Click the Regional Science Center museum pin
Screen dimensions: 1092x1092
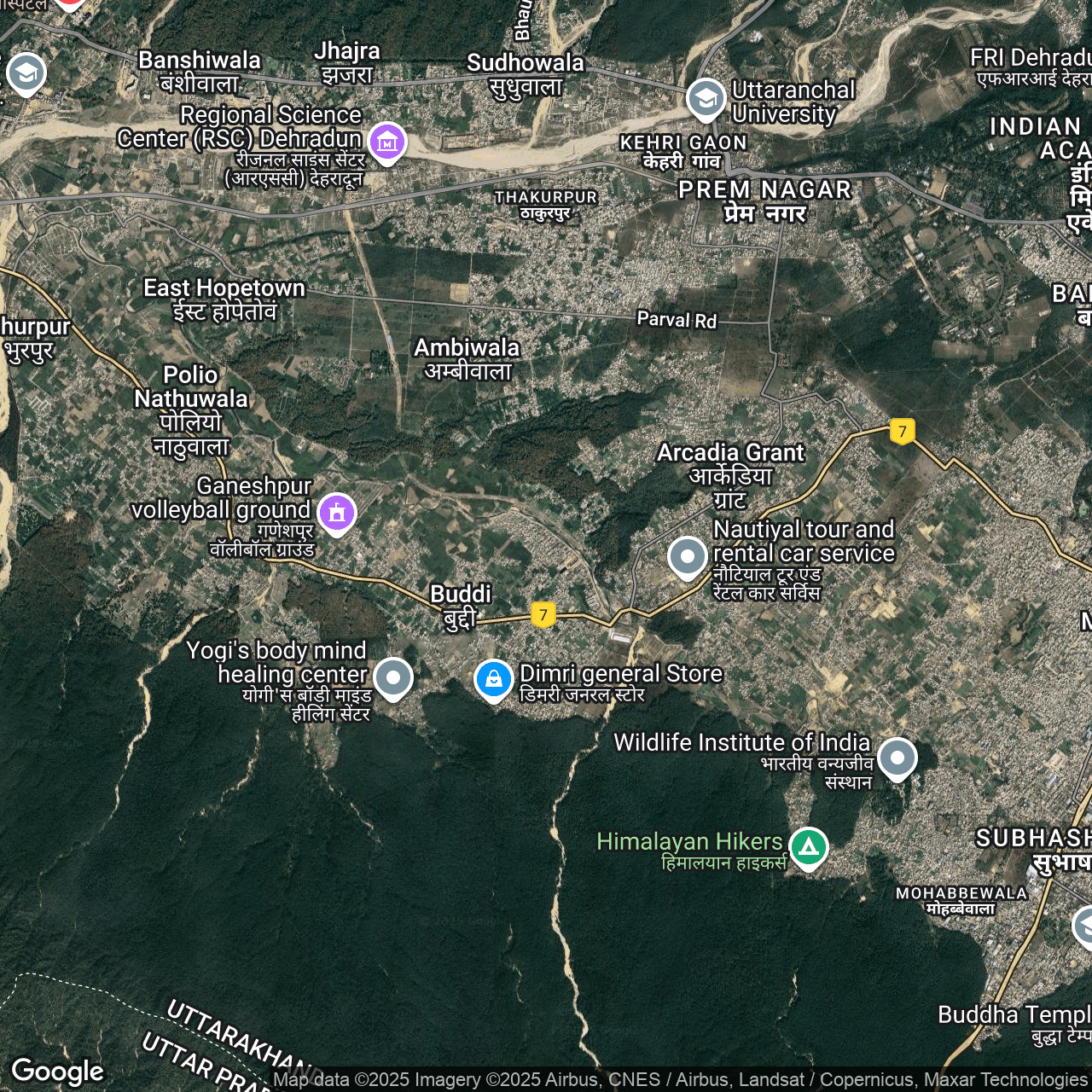(x=387, y=142)
